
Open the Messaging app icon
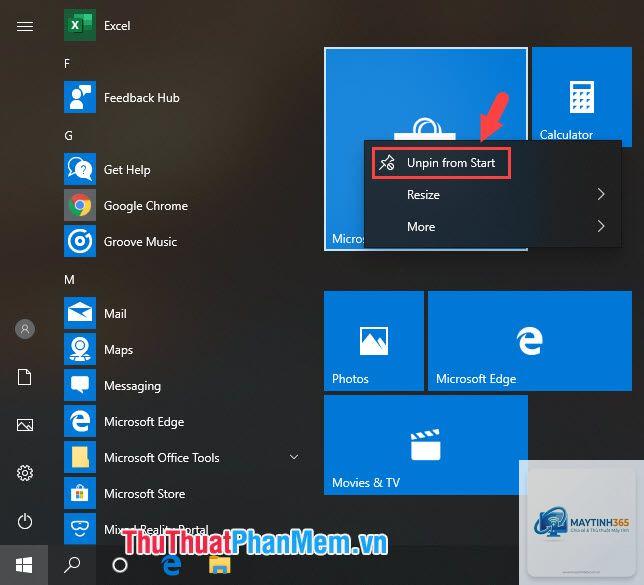tap(80, 385)
